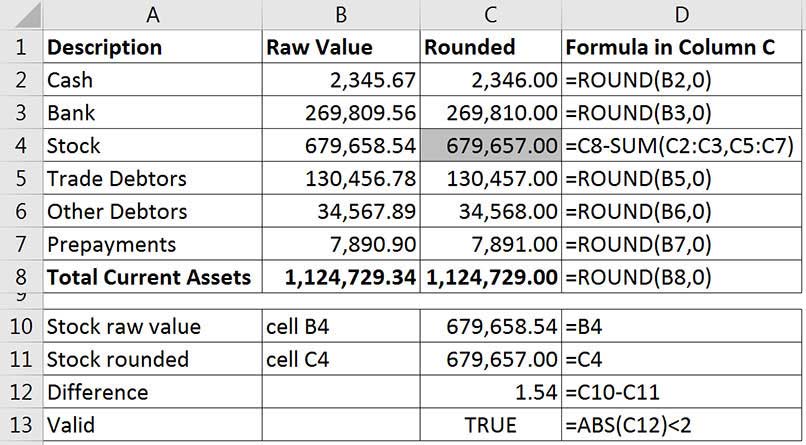
Task: Select the Raw Value header cell
Action: click(341, 47)
